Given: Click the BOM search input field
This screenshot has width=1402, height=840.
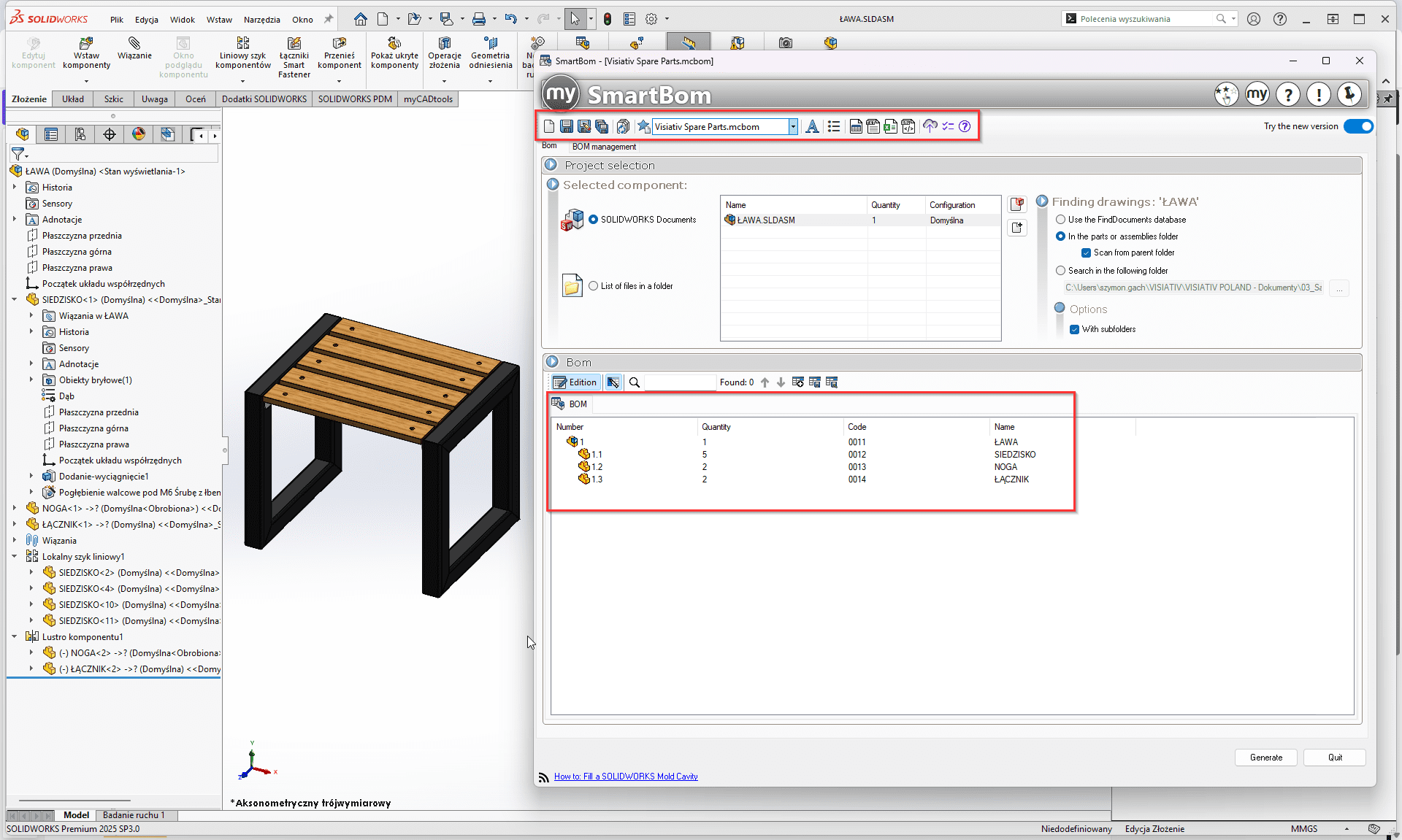Looking at the screenshot, I should (679, 382).
